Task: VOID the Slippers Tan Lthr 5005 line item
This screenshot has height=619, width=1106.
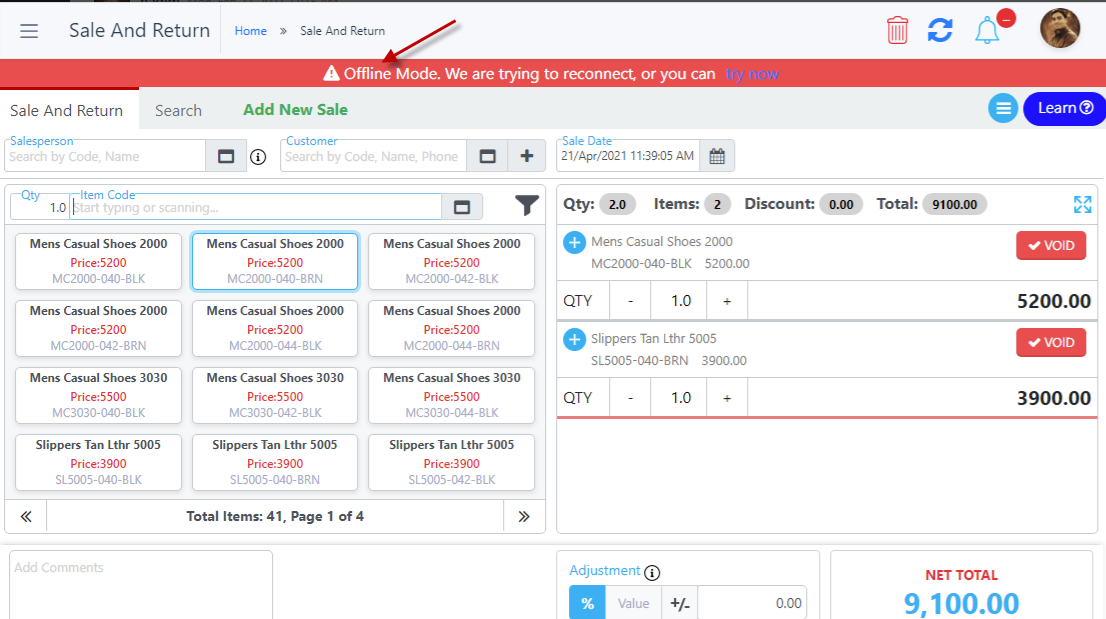Action: point(1051,342)
